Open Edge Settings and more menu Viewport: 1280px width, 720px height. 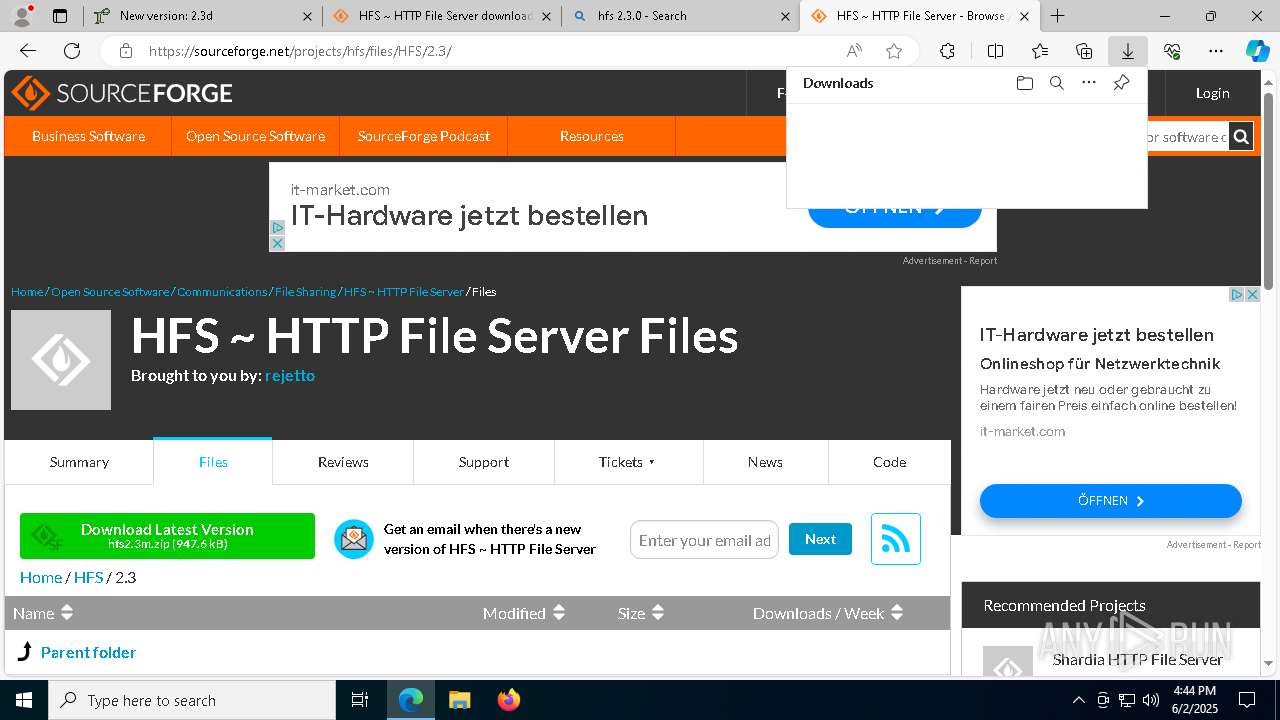[1215, 51]
